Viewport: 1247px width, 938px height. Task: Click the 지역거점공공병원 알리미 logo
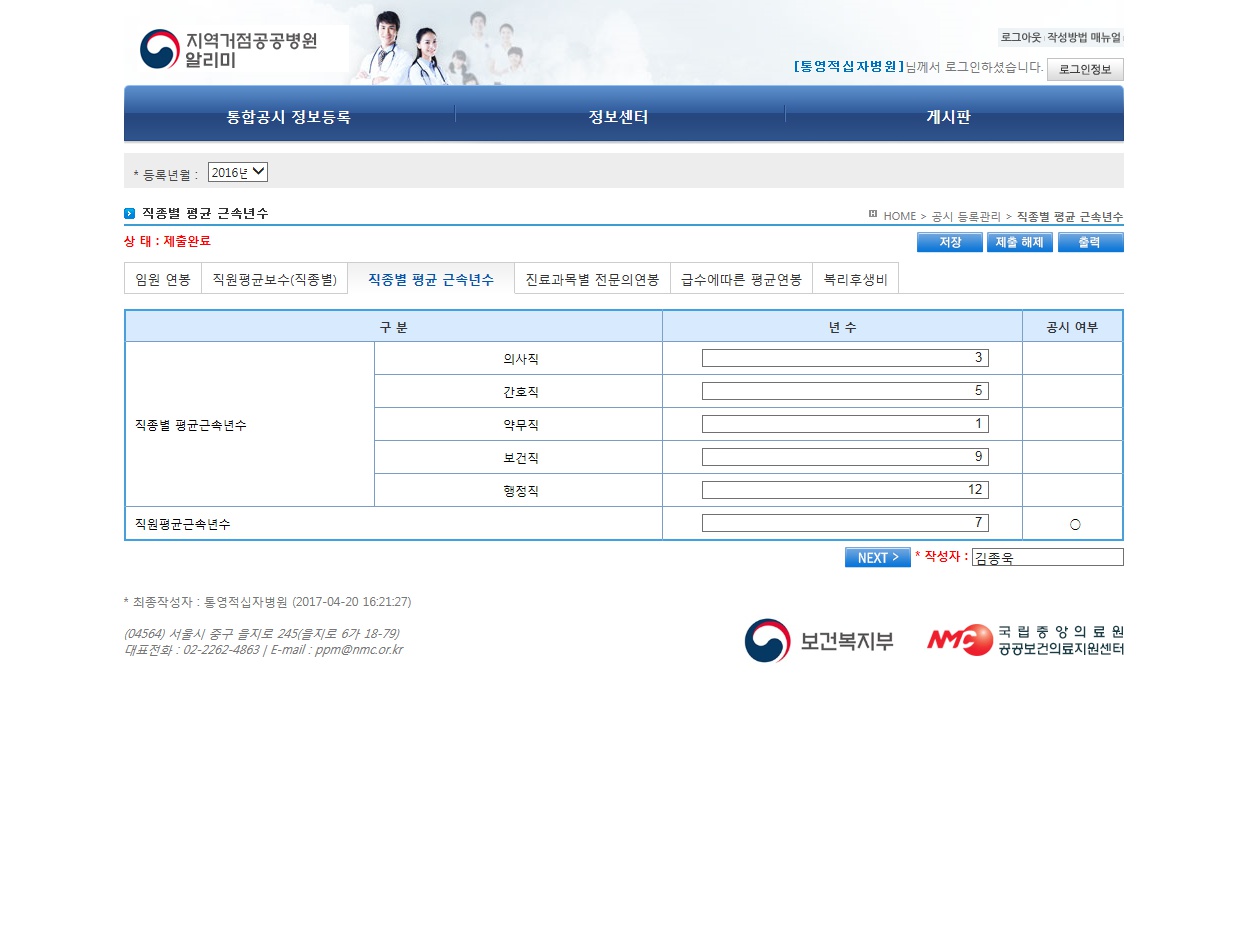229,49
